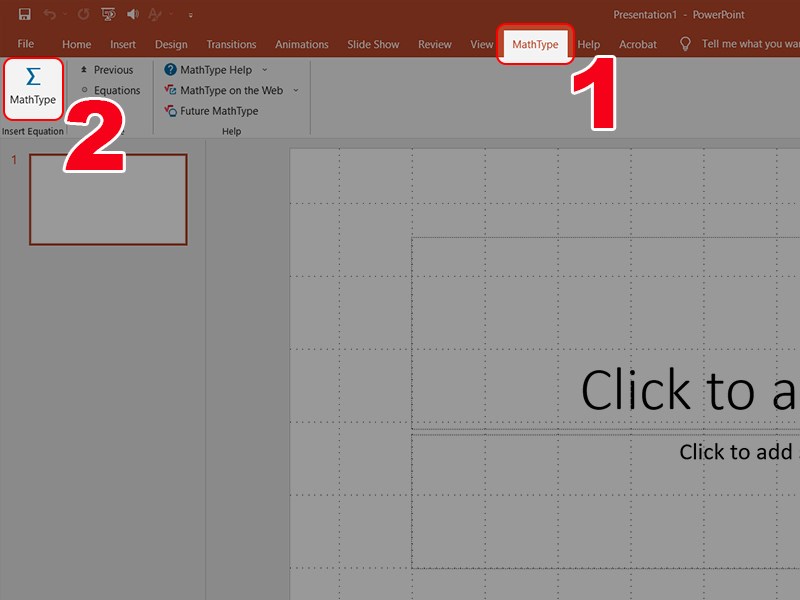Image resolution: width=800 pixels, height=600 pixels.
Task: Click the Save icon in Quick Access Toolbar
Action: [x=24, y=14]
